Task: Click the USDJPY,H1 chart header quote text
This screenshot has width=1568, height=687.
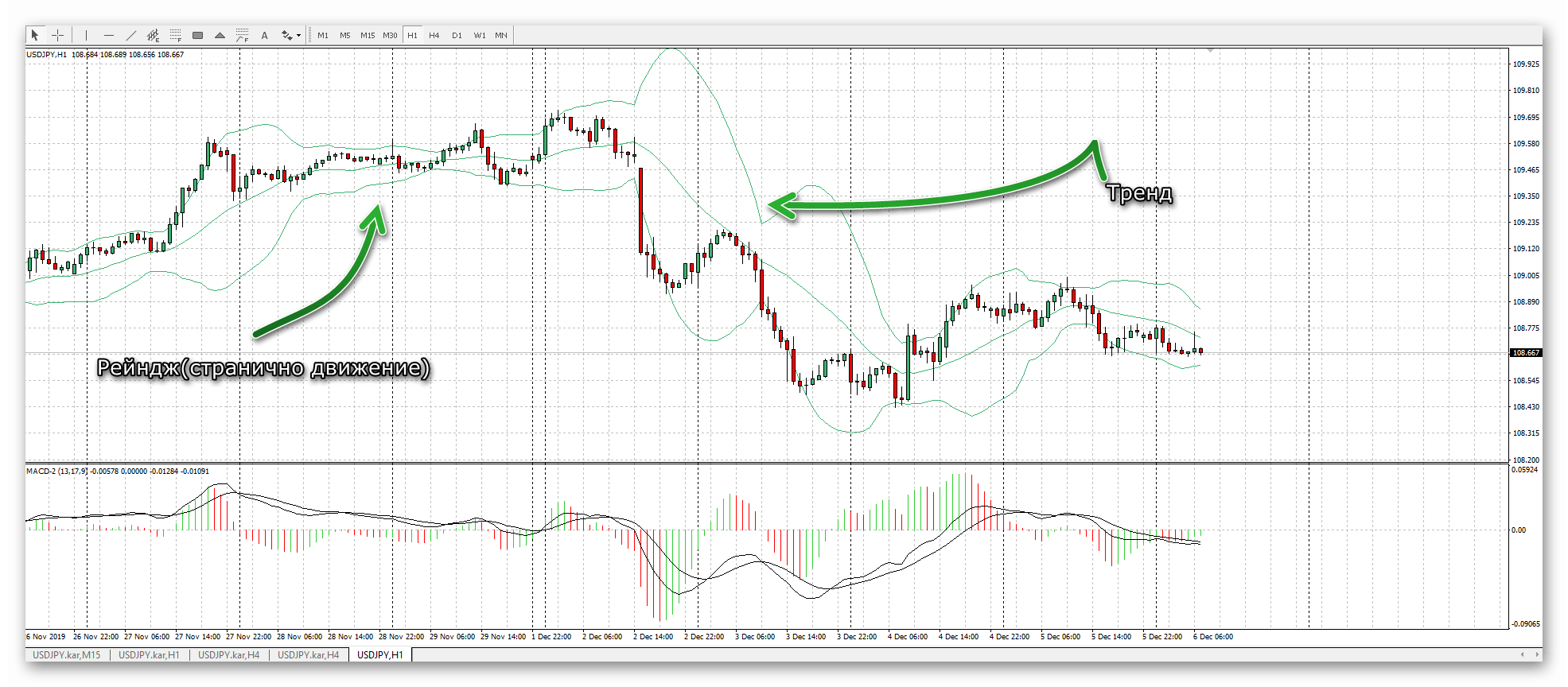Action: (x=105, y=55)
